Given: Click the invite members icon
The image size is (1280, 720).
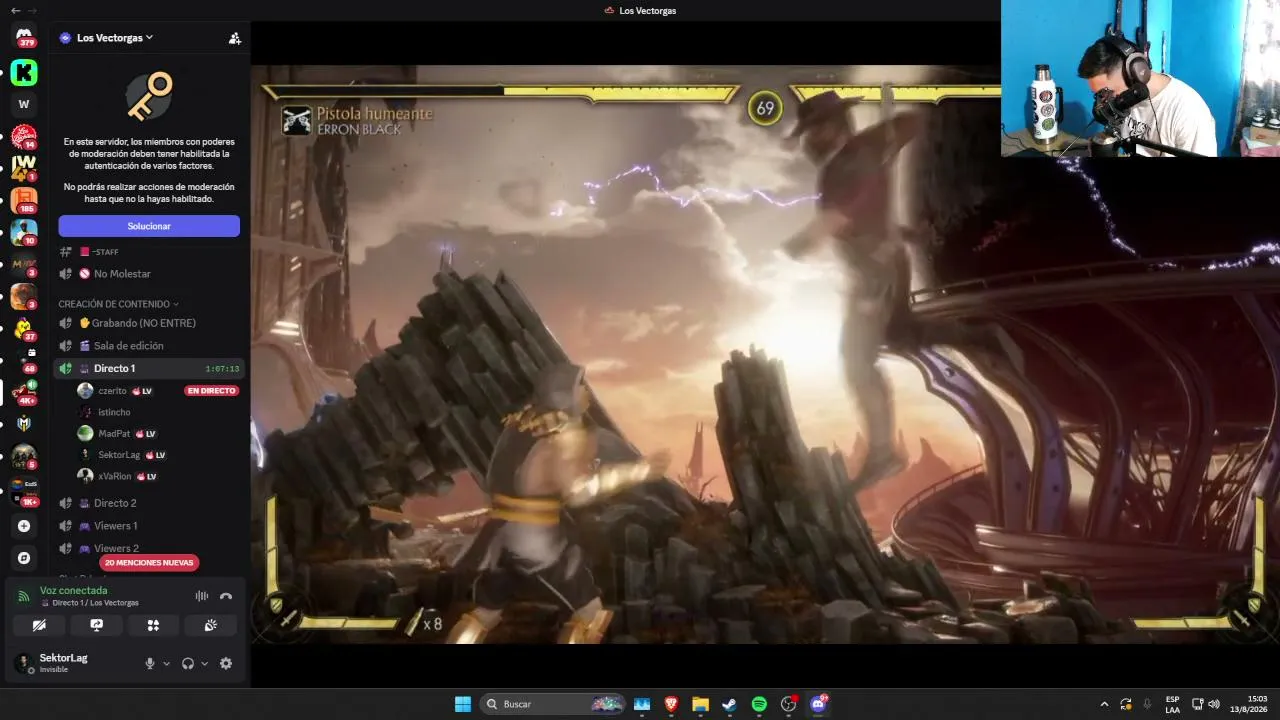Looking at the screenshot, I should [235, 38].
